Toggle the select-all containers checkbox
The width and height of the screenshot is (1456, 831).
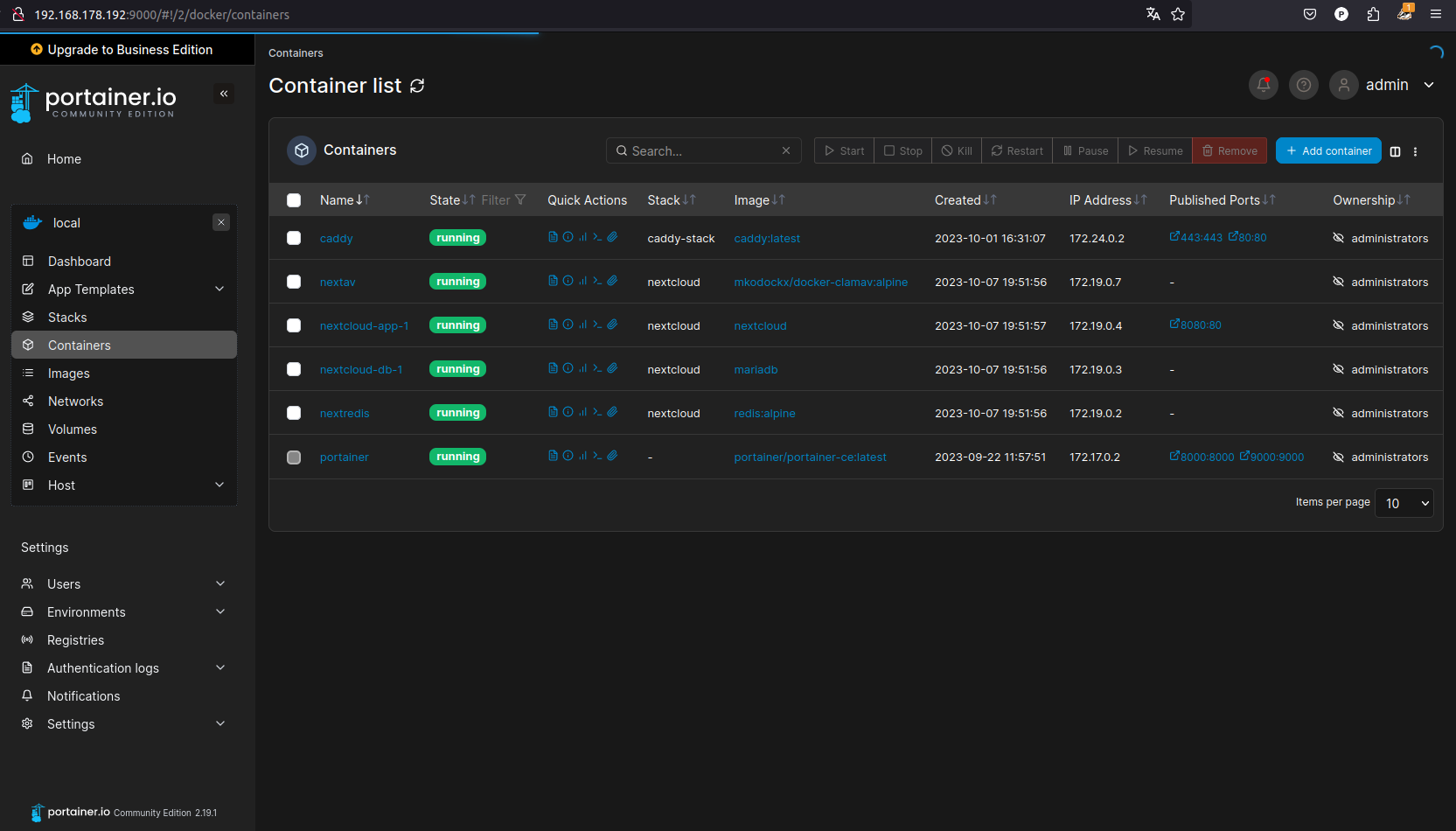[294, 200]
